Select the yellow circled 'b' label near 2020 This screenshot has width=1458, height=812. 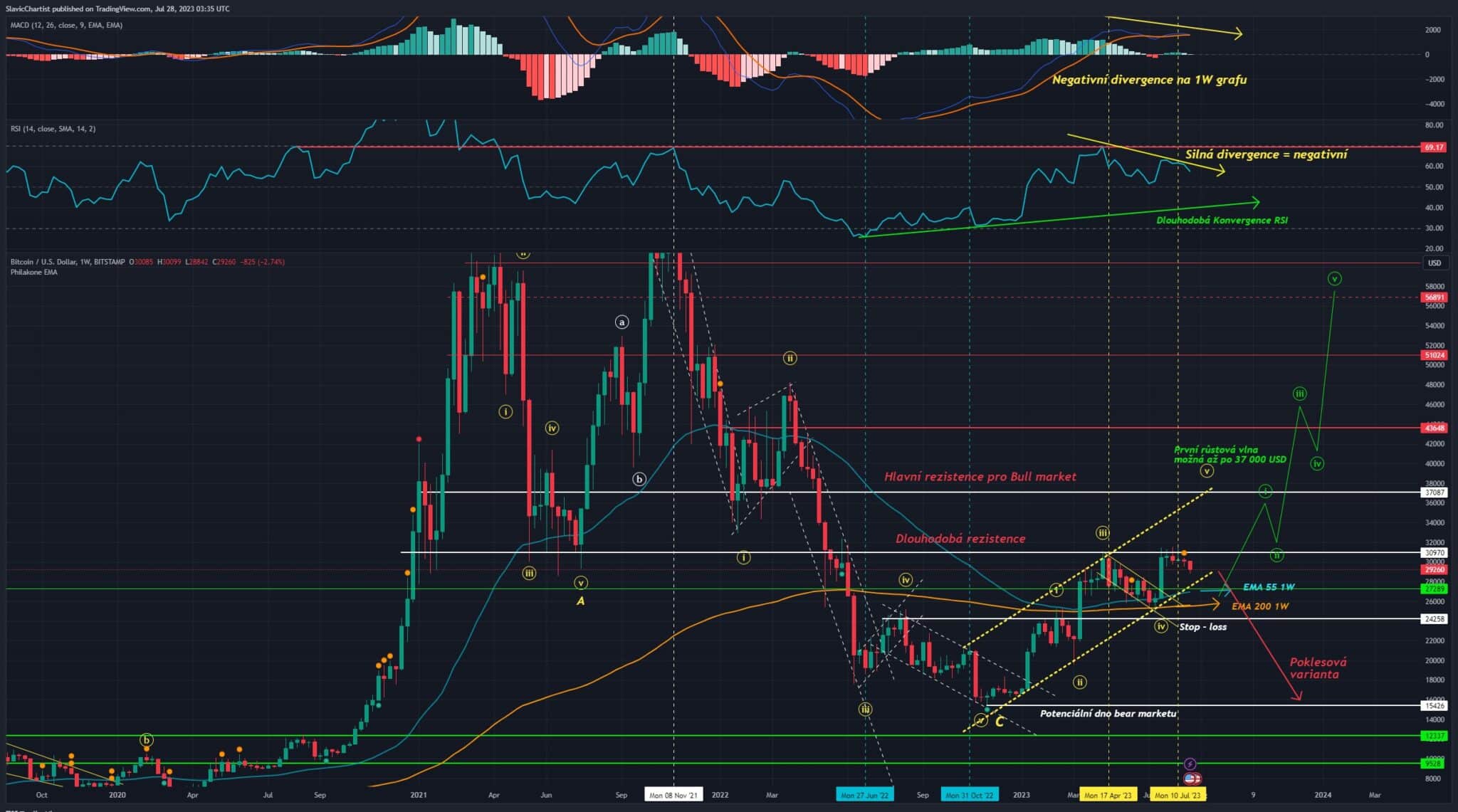pos(147,740)
